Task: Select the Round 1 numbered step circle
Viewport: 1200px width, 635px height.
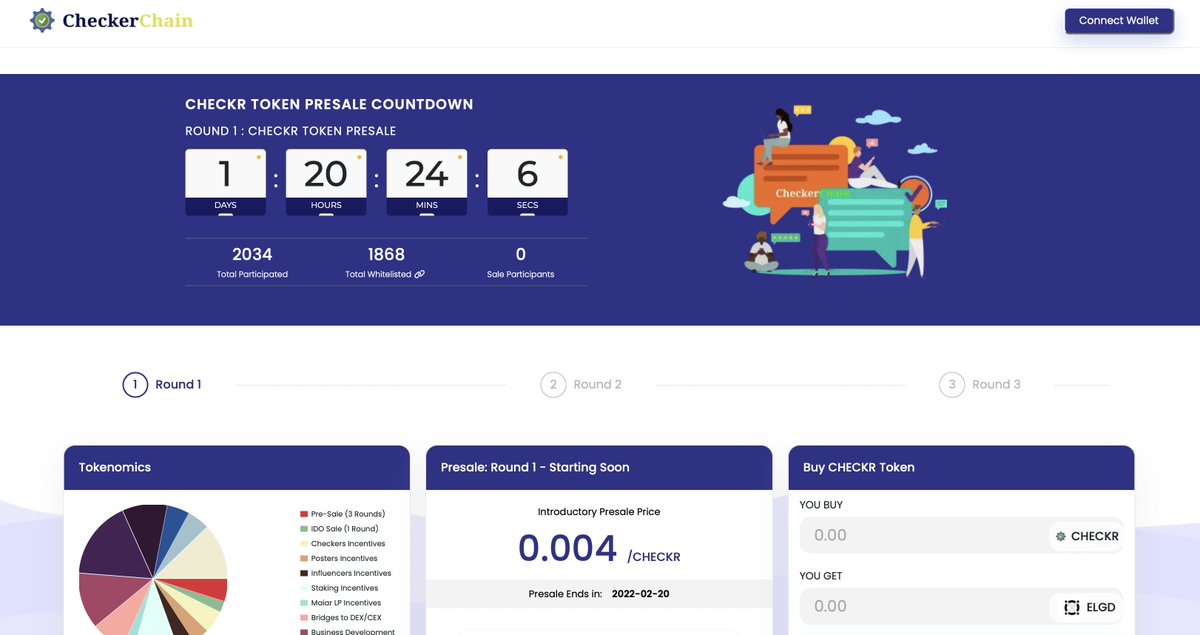Action: pyautogui.click(x=134, y=384)
